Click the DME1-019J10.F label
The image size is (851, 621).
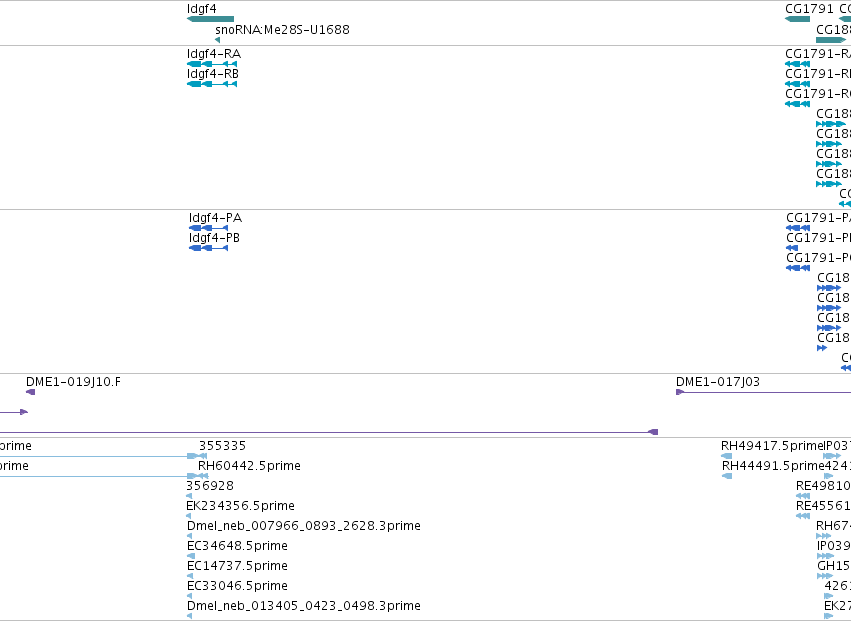coord(73,382)
